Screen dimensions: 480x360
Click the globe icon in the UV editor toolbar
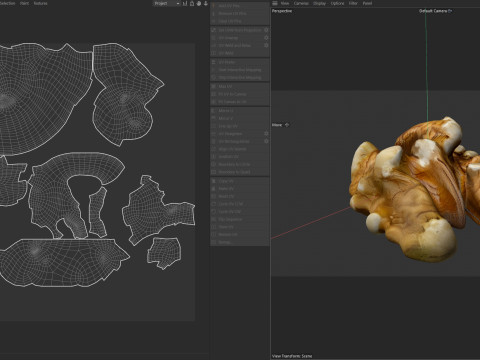click(199, 3)
